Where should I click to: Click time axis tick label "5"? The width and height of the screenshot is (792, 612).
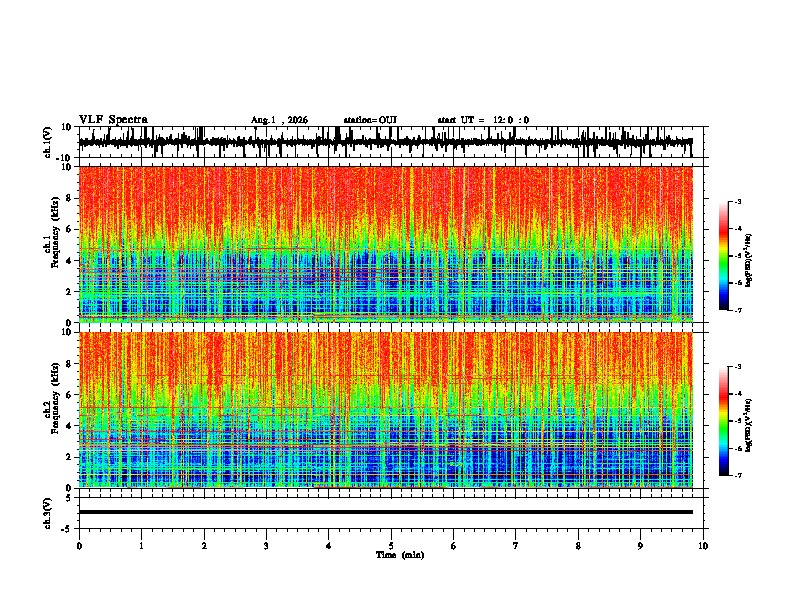click(391, 546)
